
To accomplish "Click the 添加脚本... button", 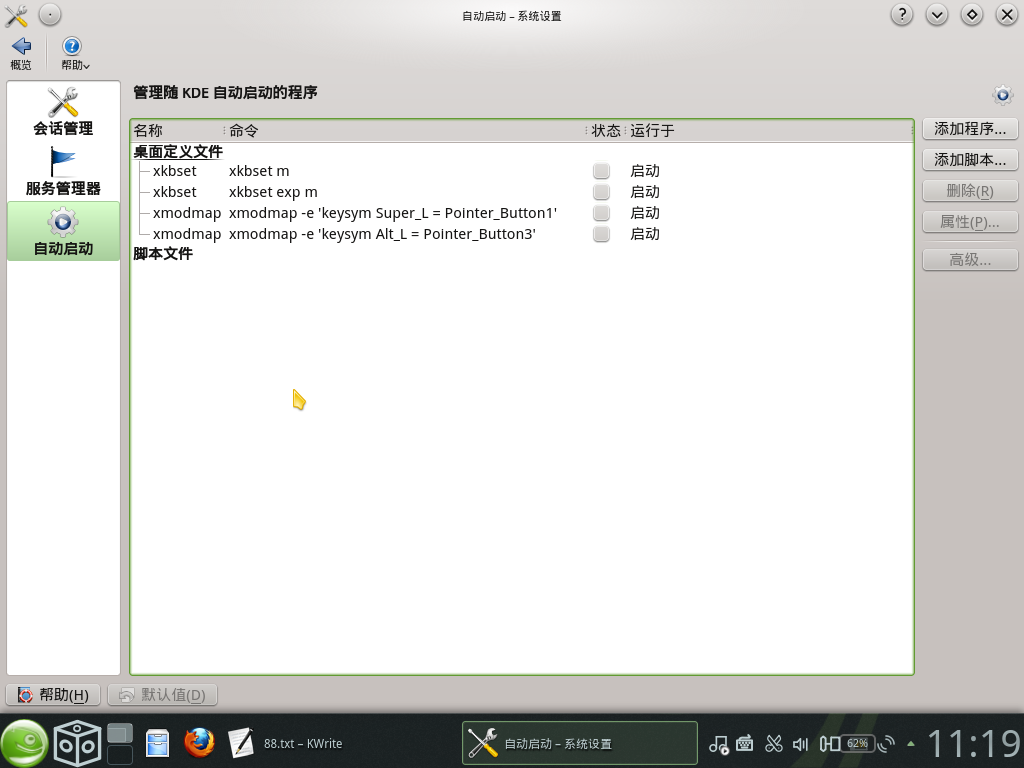I will point(970,159).
